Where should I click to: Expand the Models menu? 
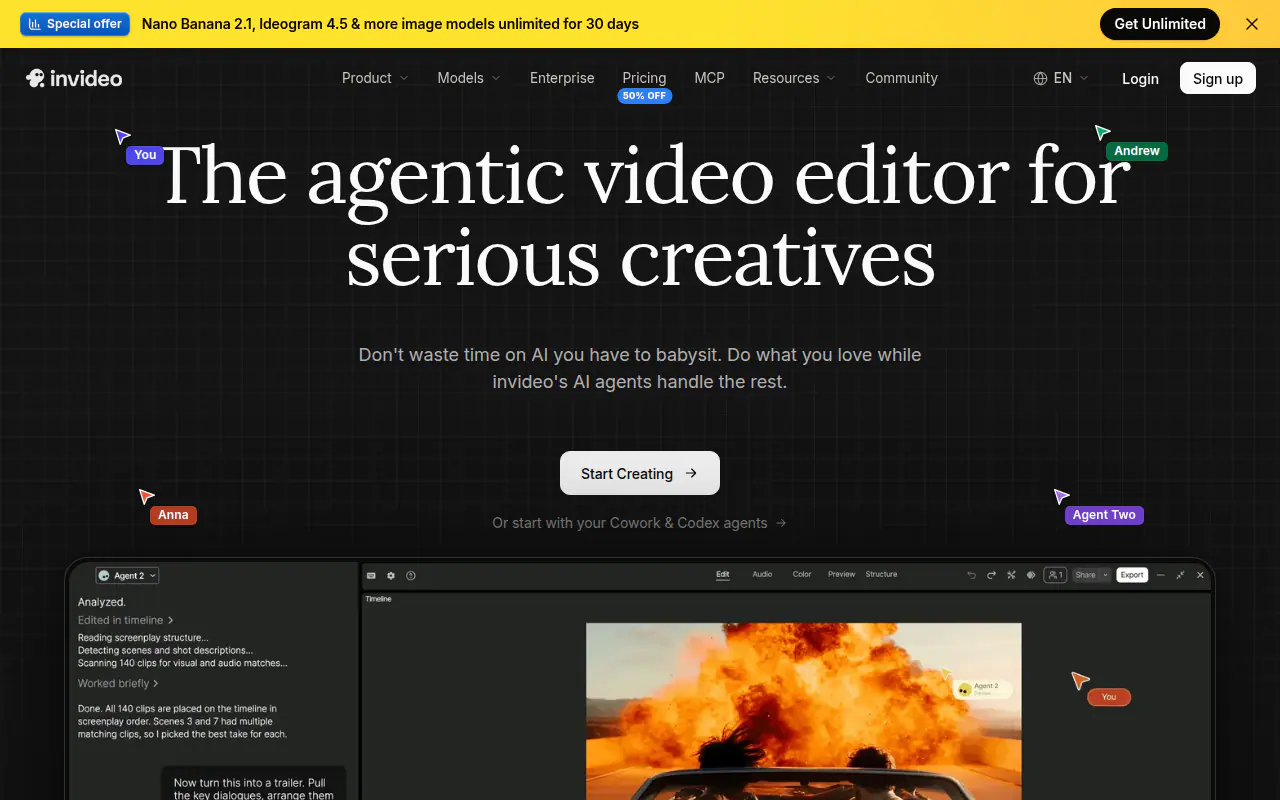[469, 78]
